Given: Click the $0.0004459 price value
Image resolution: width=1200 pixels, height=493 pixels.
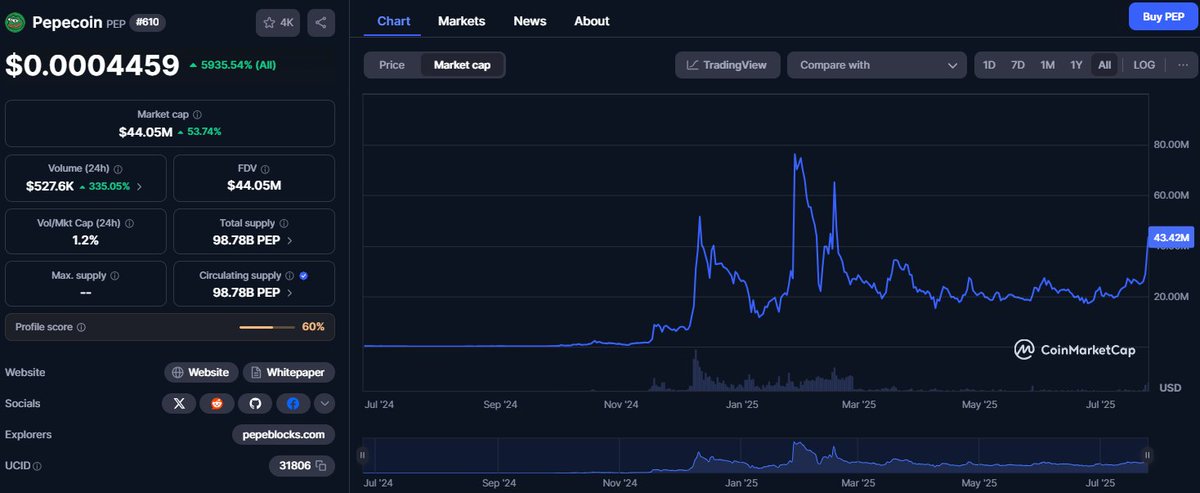Looking at the screenshot, I should click(x=93, y=65).
